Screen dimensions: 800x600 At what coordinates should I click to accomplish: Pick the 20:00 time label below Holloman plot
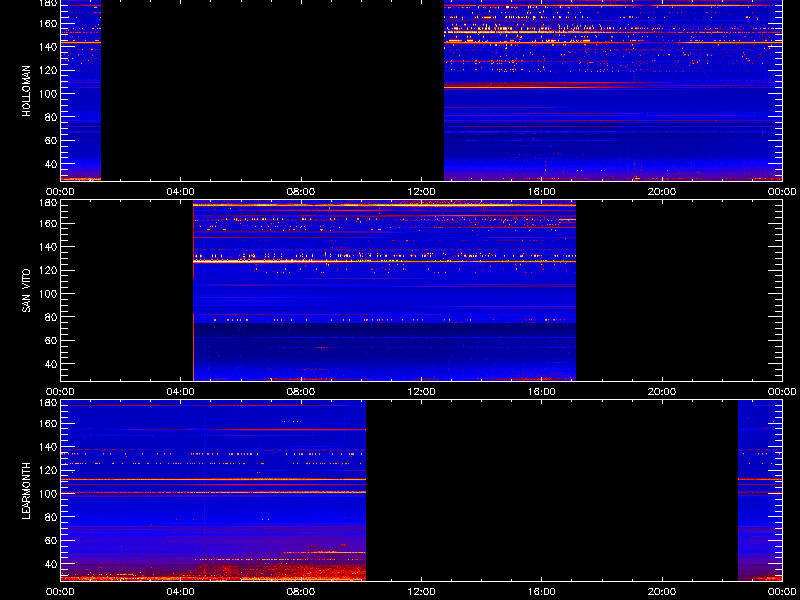coord(662,192)
